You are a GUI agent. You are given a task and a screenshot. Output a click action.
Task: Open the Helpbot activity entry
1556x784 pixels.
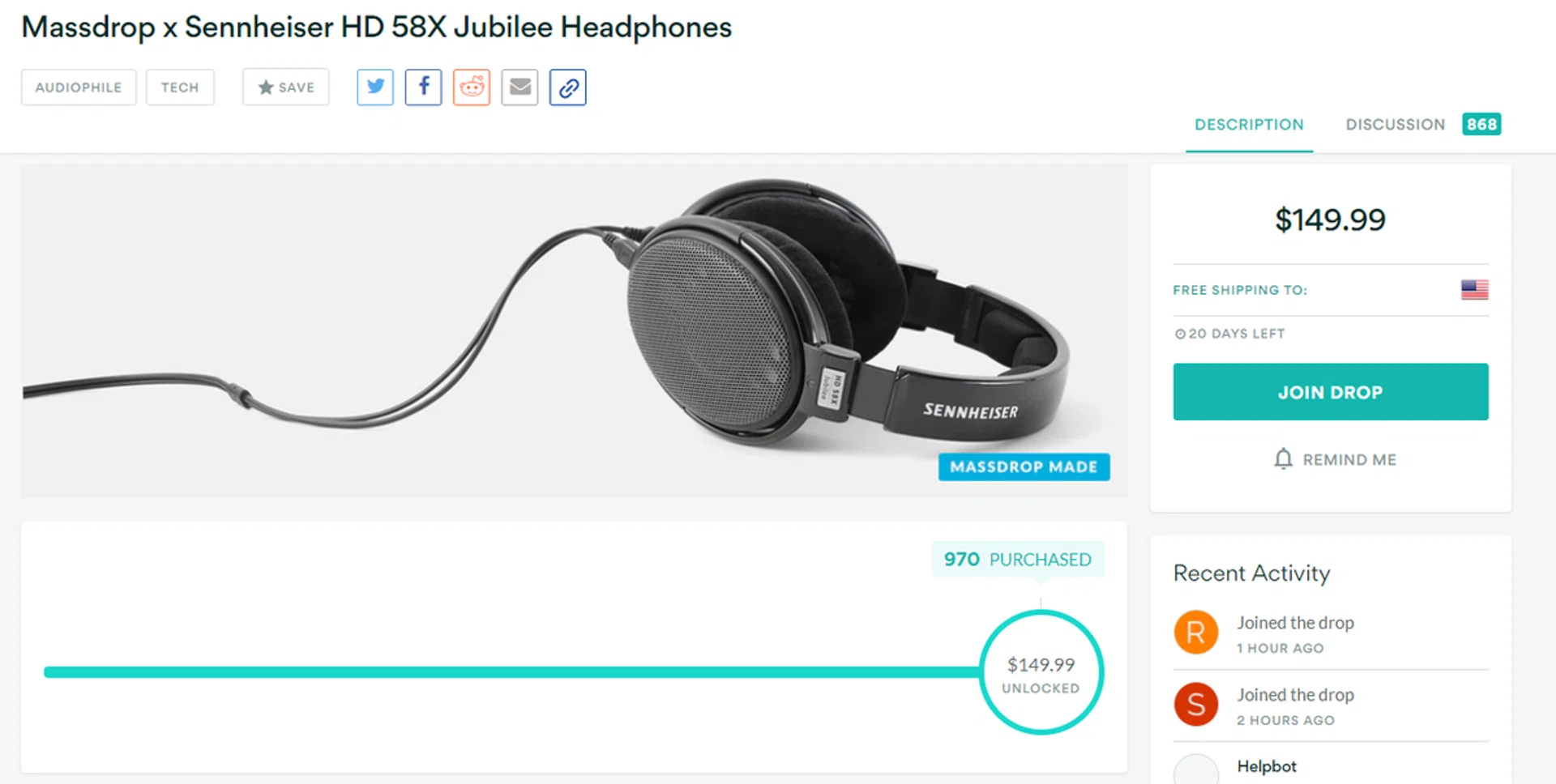point(1267,766)
